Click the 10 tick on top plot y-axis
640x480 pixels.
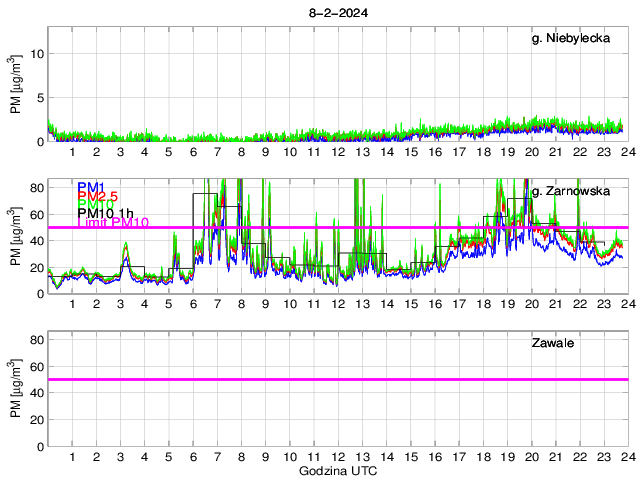(x=36, y=53)
